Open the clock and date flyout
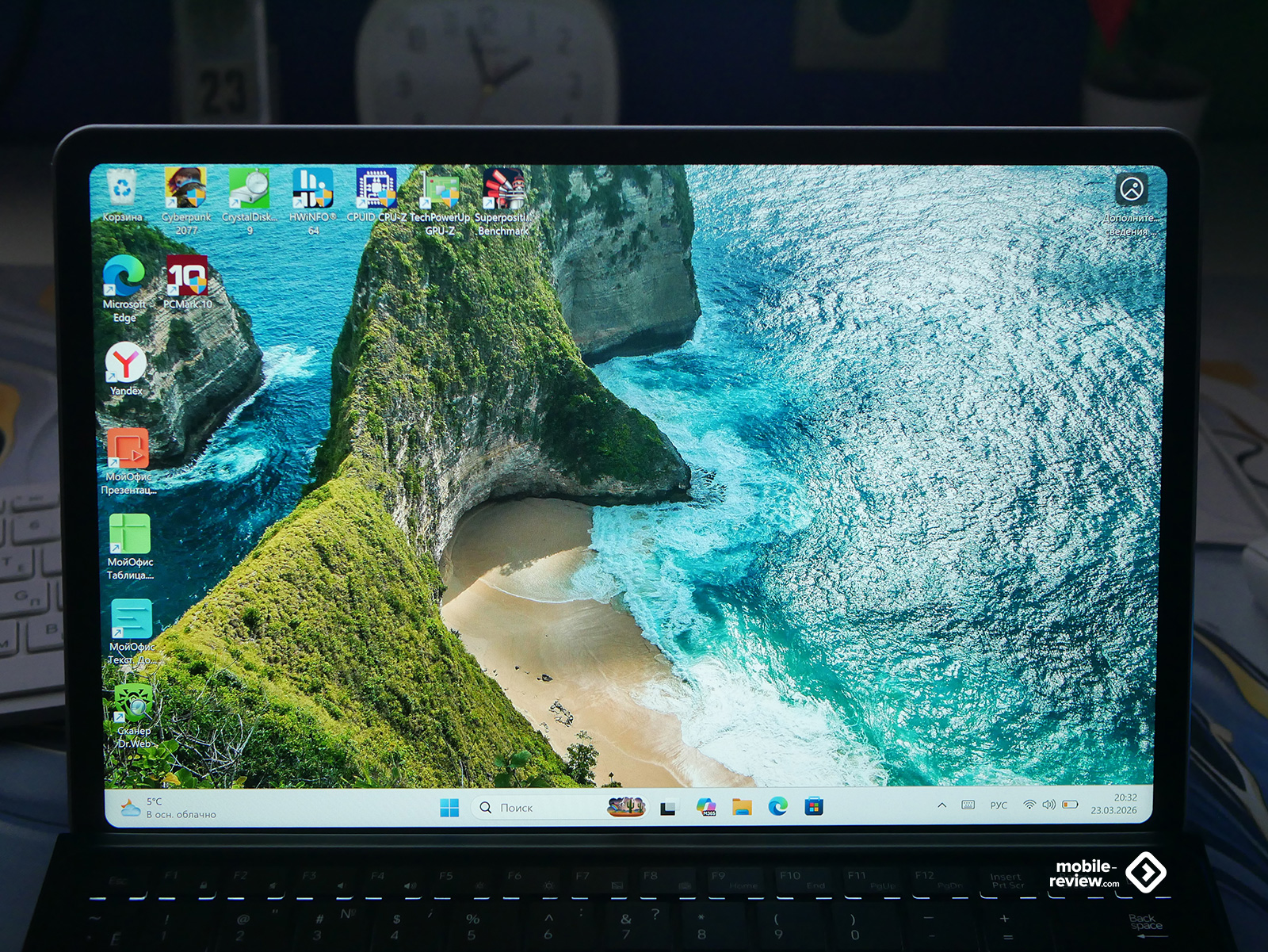 pos(1113,804)
